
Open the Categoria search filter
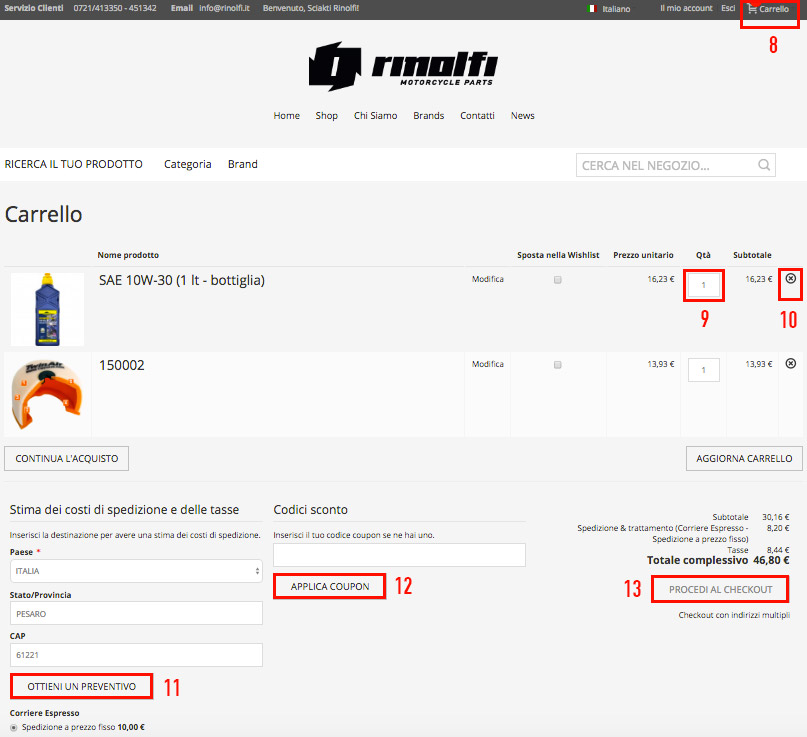tap(187, 164)
